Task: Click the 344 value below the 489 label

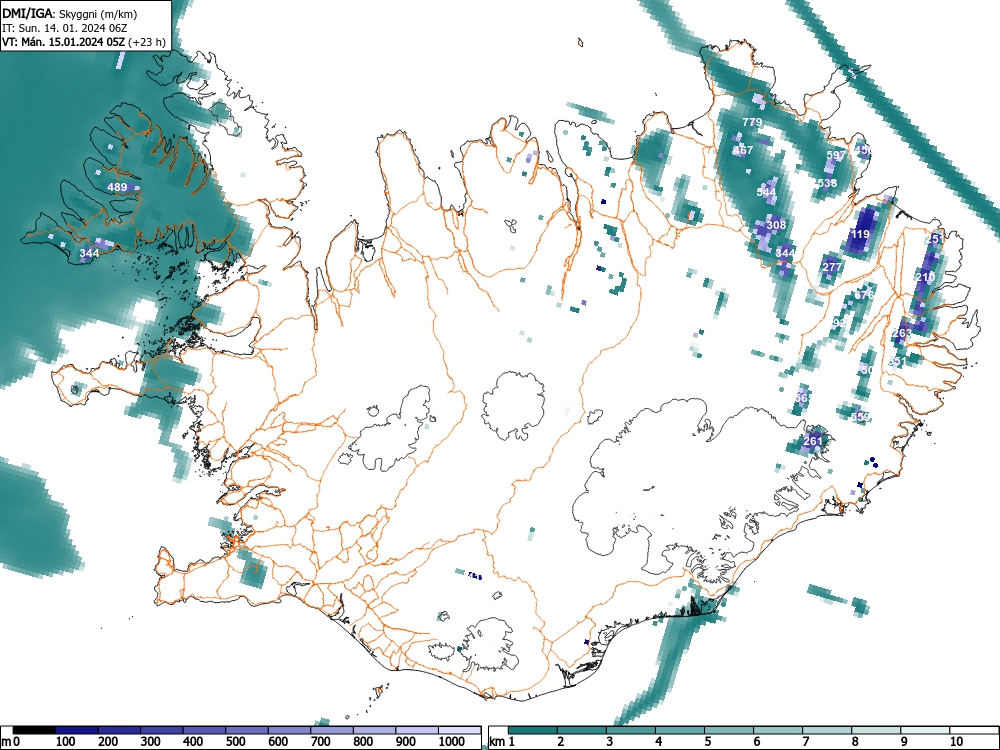Action: coord(89,253)
